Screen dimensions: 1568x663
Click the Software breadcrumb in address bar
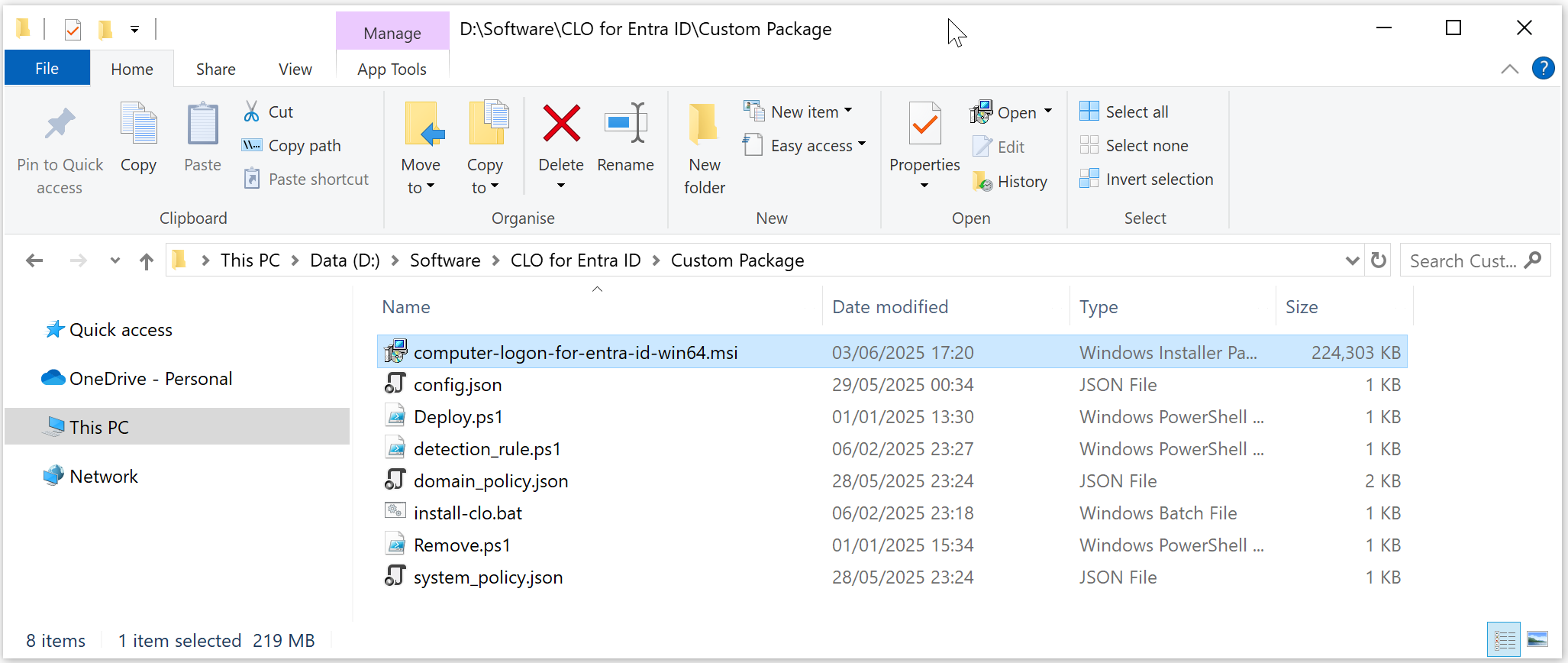(445, 260)
